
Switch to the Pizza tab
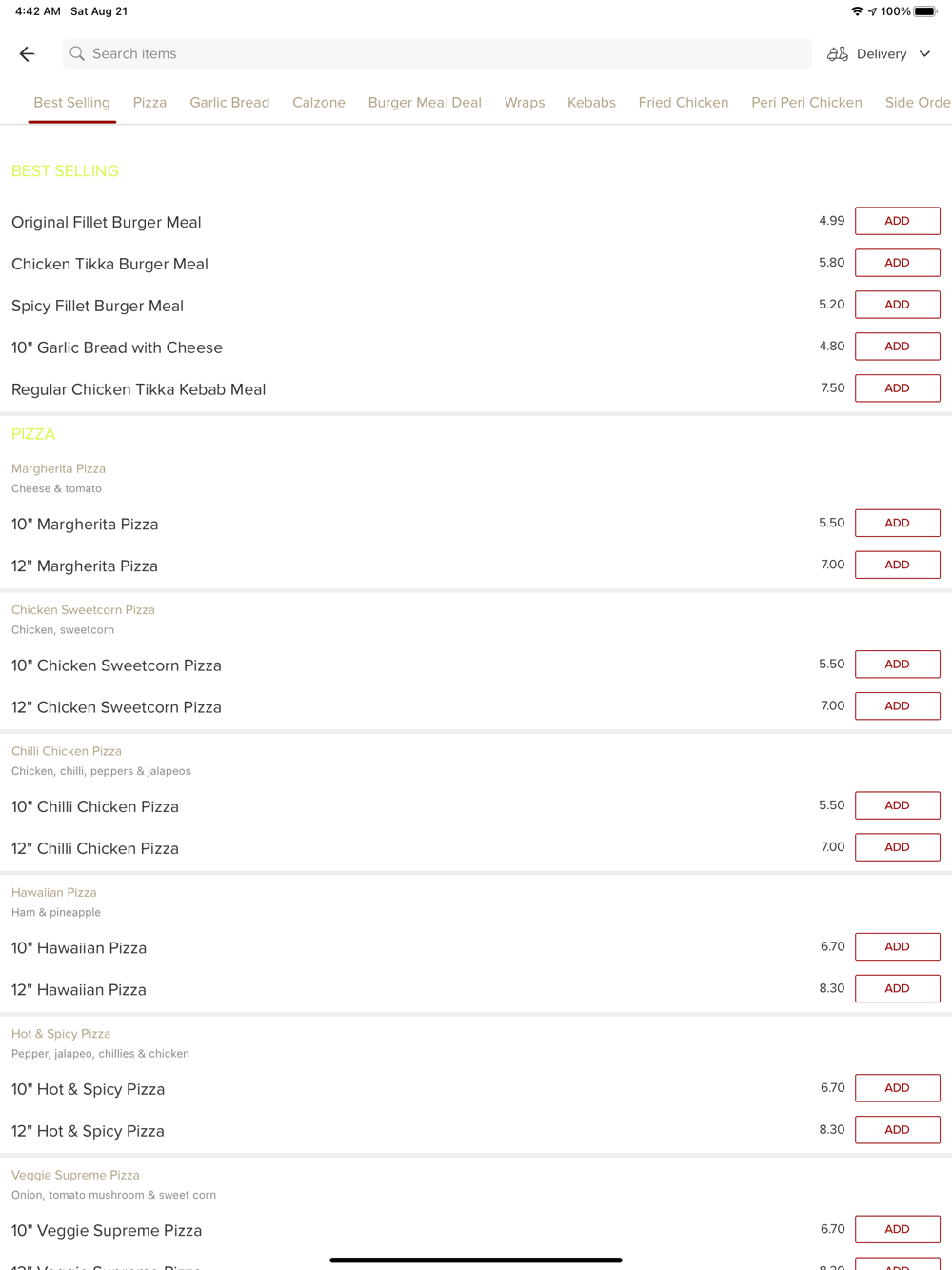click(x=149, y=103)
